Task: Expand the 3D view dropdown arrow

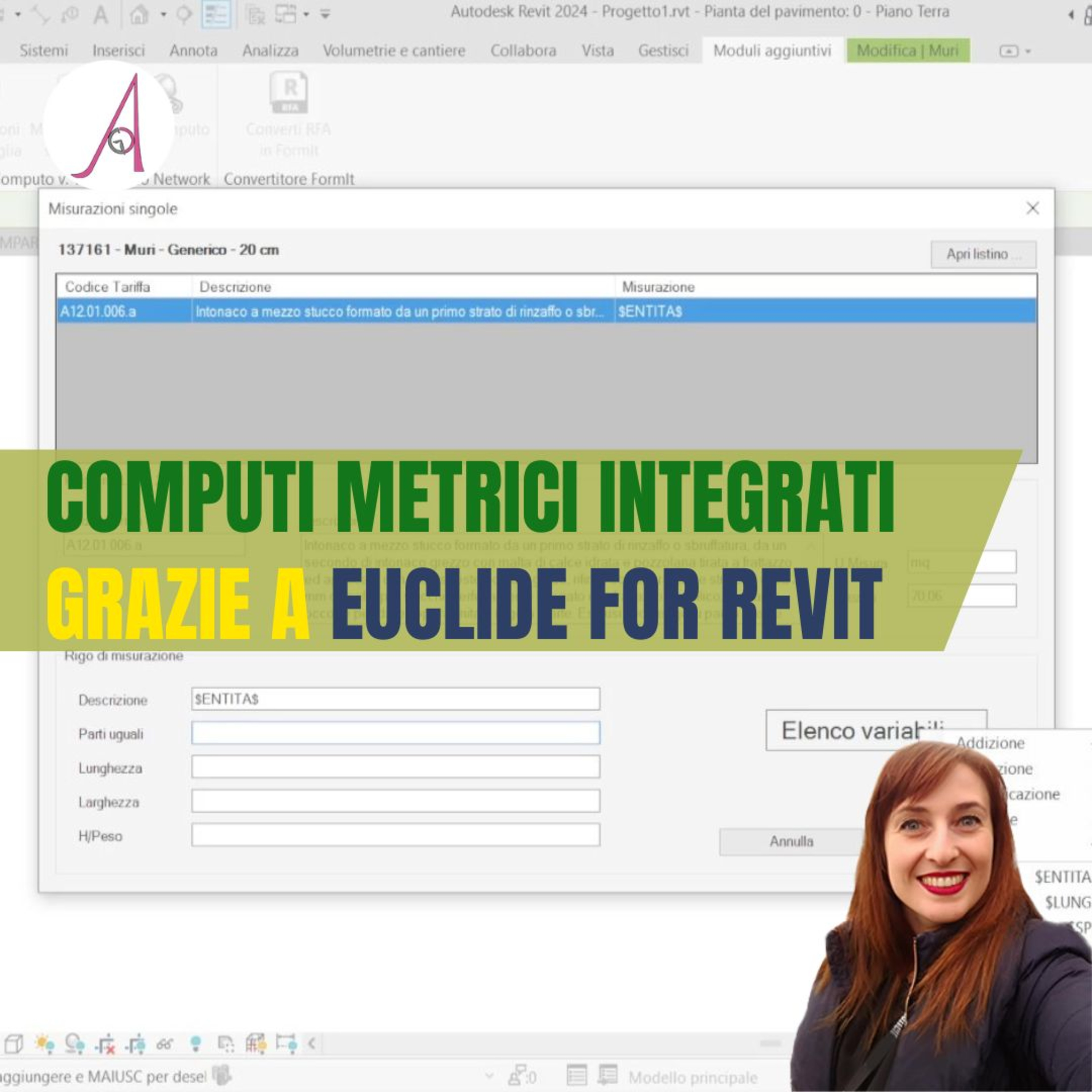Action: (x=163, y=15)
